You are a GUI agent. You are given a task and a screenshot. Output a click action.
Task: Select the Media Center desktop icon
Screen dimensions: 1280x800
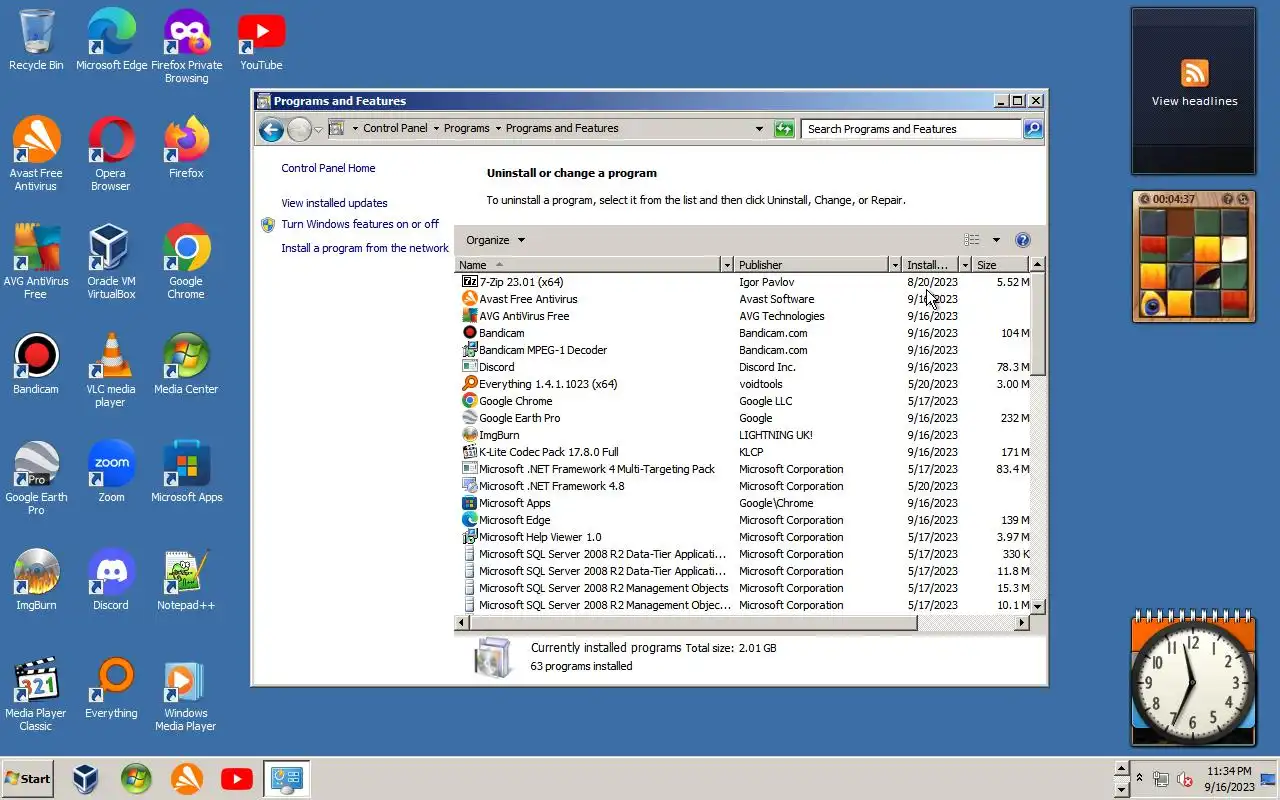pyautogui.click(x=186, y=364)
